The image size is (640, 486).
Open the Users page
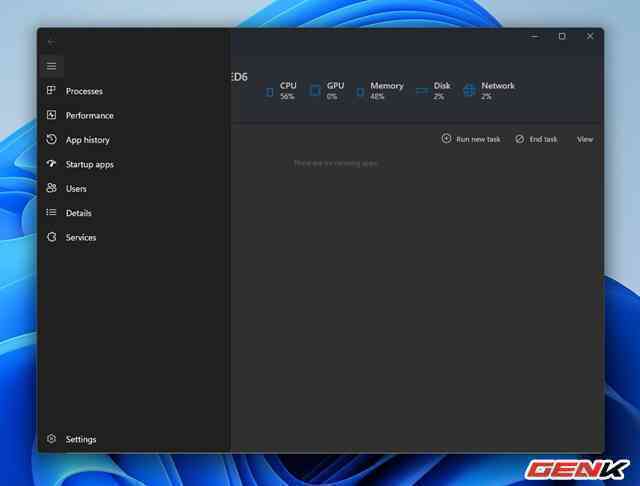76,189
